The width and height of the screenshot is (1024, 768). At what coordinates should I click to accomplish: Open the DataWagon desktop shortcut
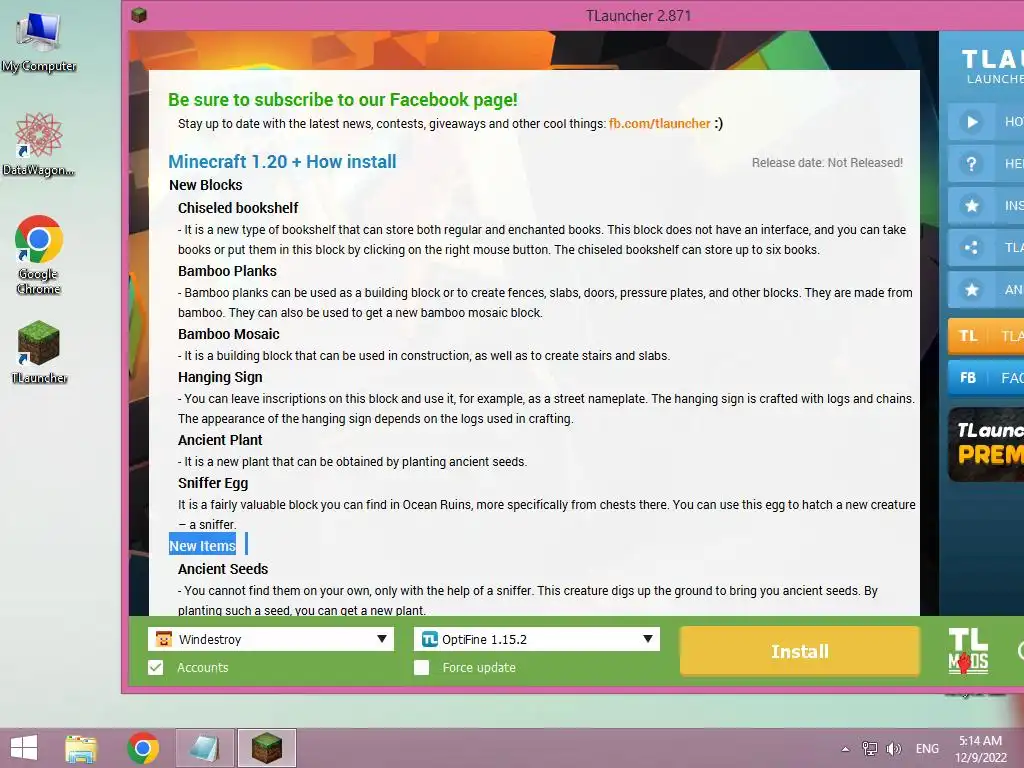[x=39, y=144]
